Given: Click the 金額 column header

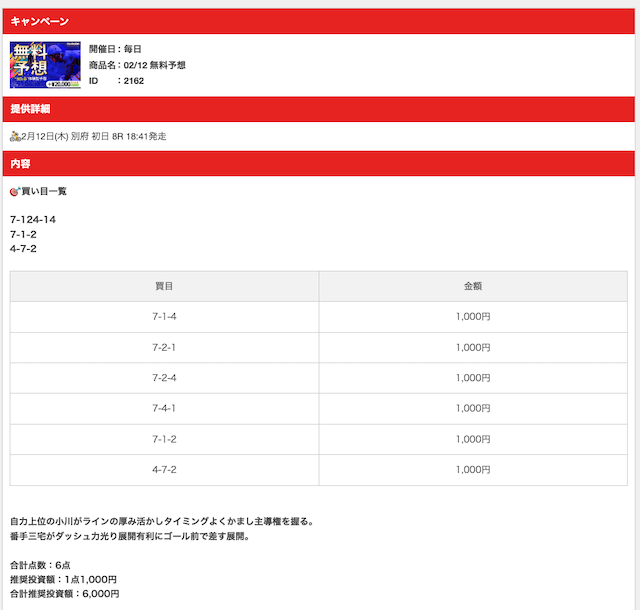Looking at the screenshot, I should [x=473, y=286].
